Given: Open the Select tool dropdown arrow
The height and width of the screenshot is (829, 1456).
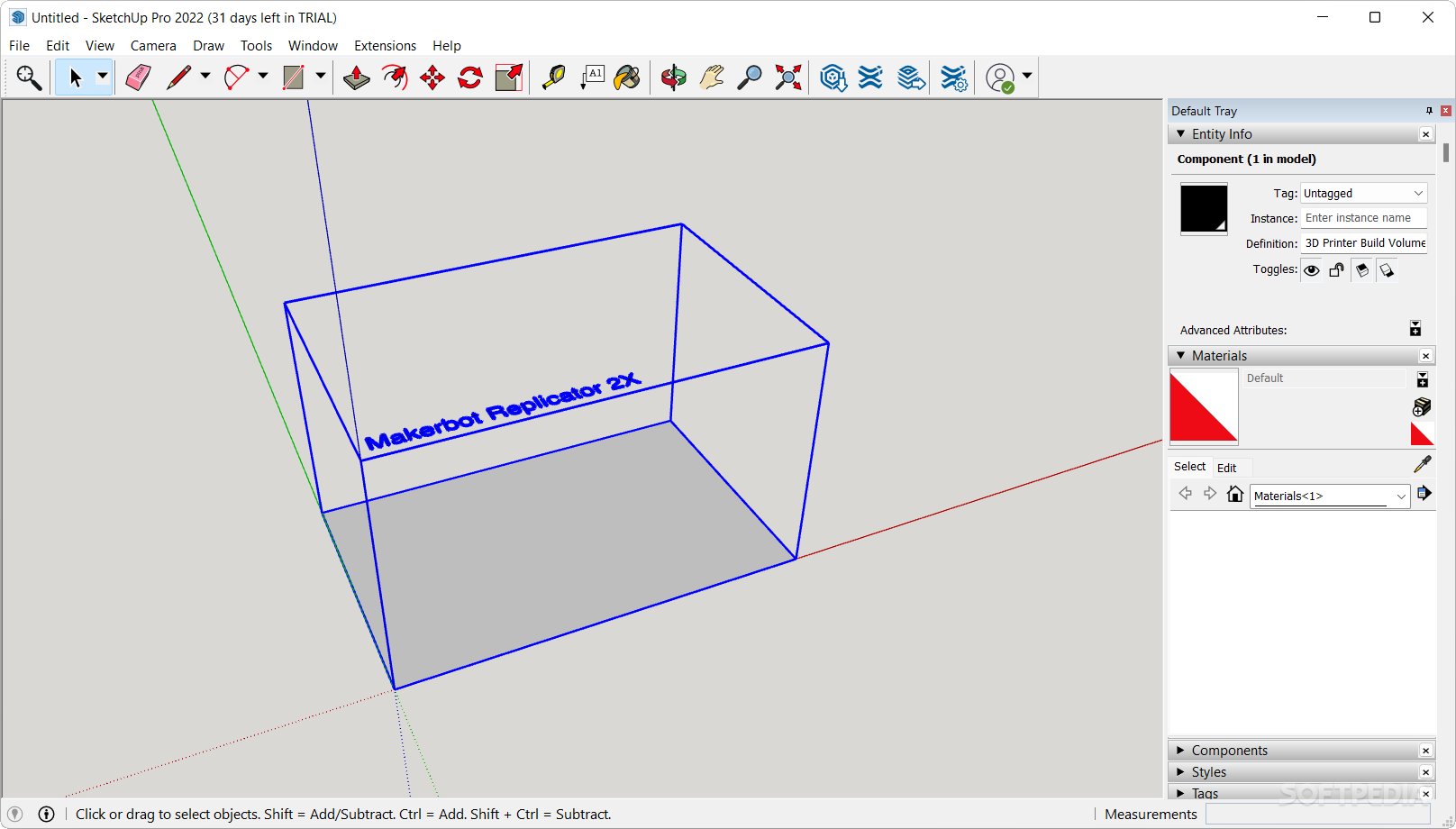Looking at the screenshot, I should point(103,77).
